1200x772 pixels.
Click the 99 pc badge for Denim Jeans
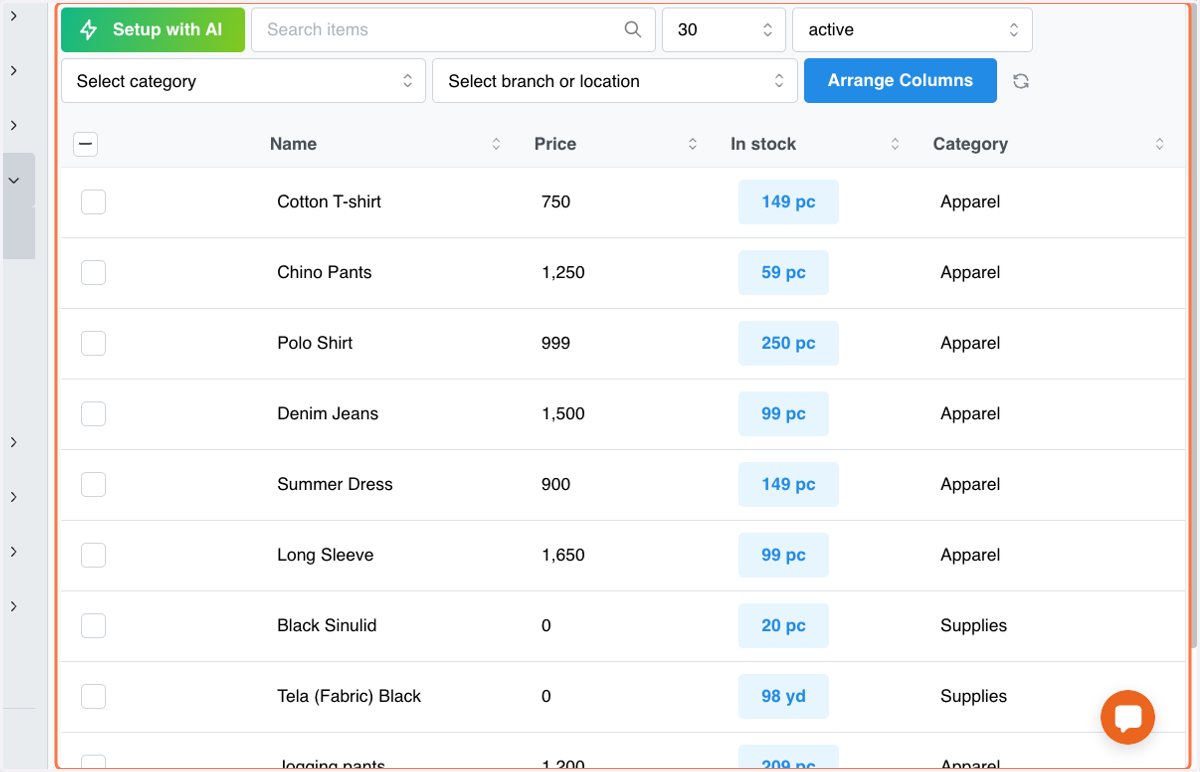783,414
